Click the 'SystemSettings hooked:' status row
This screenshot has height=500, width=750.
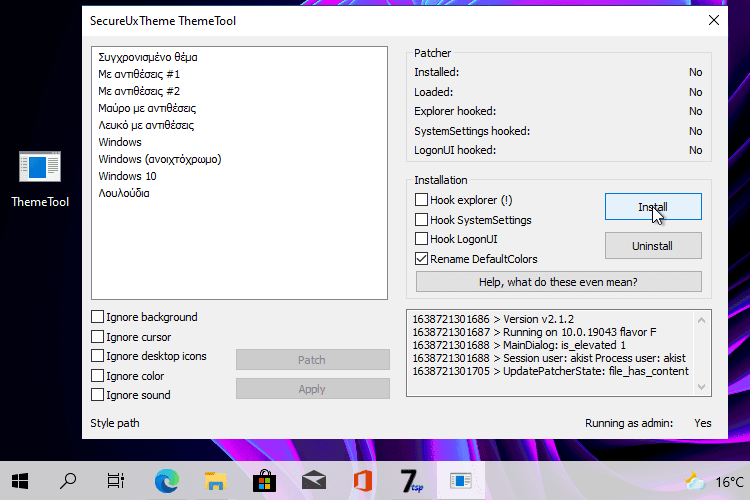click(x=558, y=131)
